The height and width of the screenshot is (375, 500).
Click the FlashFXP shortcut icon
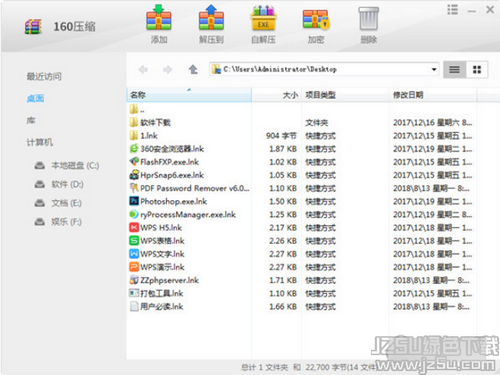coord(134,162)
